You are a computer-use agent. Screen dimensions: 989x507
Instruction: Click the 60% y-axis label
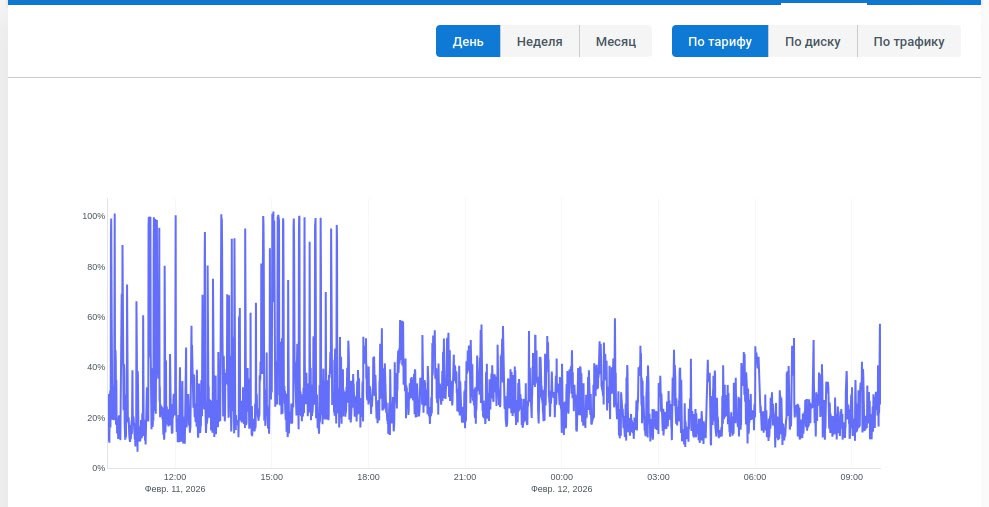point(96,317)
